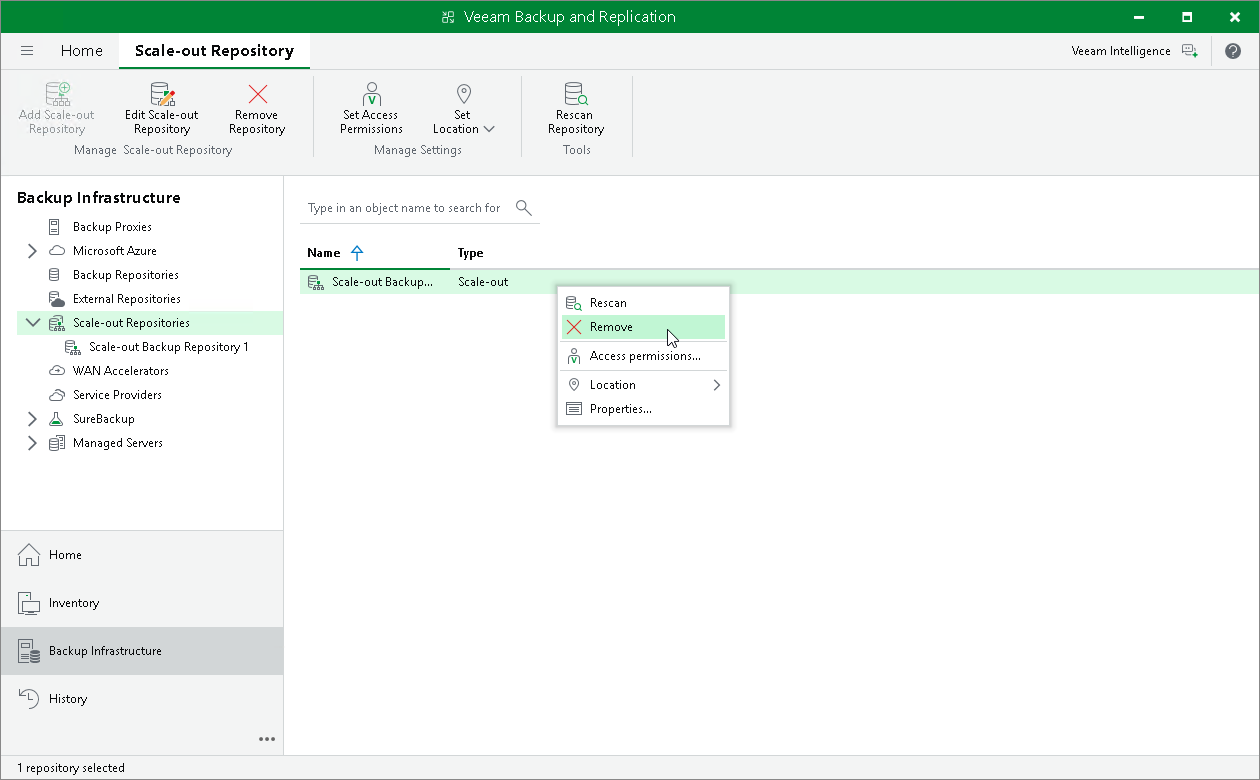
Task: Select Scale-out Repositories tree node
Action: 131,323
